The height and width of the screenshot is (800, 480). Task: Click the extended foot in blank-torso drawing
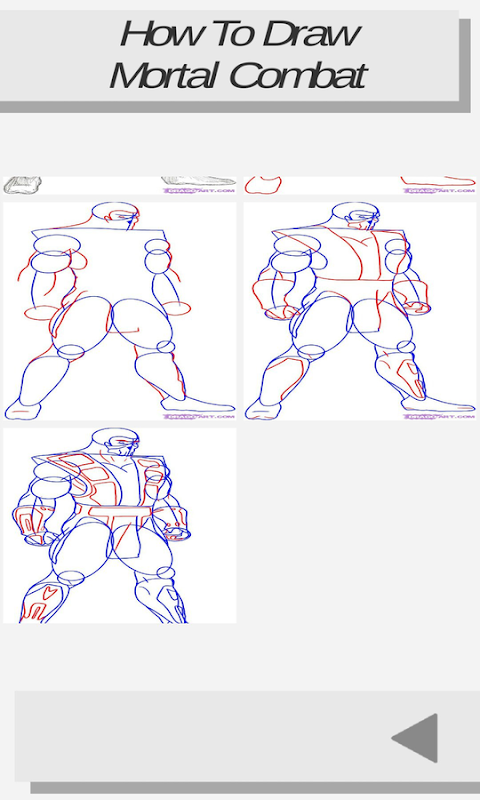(198, 404)
